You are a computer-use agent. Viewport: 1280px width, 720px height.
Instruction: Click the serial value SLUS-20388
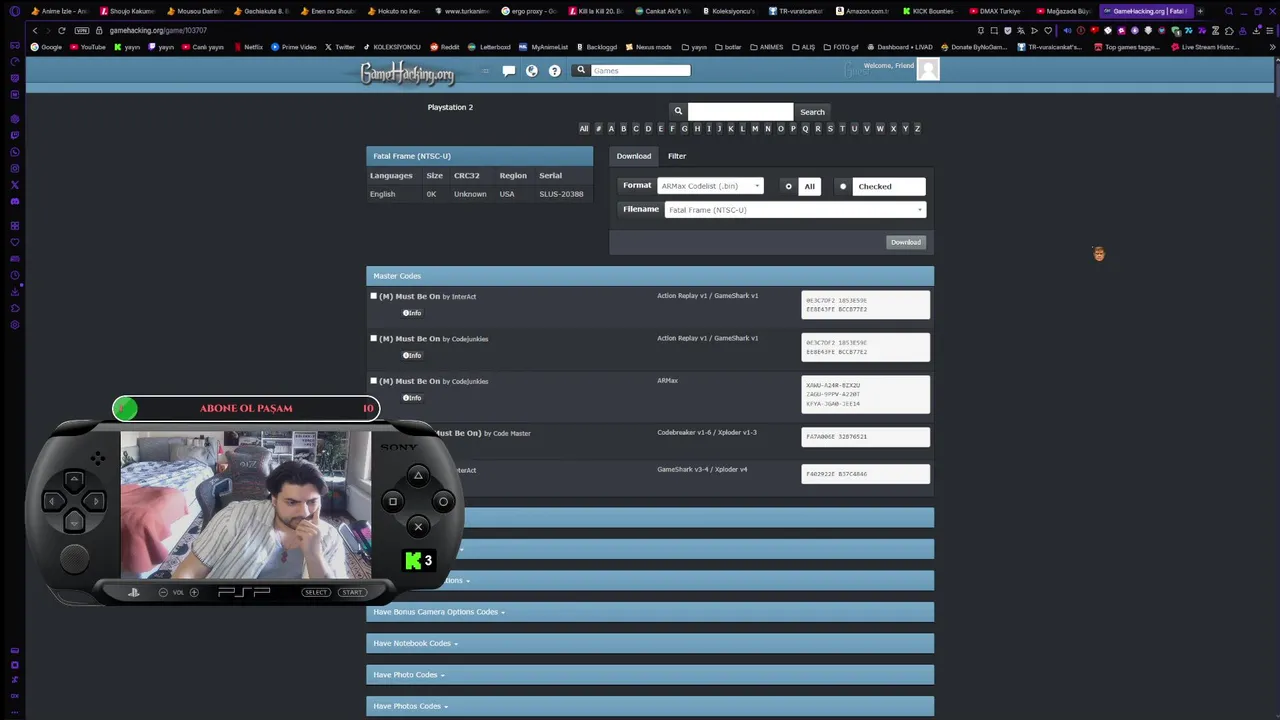pos(561,194)
